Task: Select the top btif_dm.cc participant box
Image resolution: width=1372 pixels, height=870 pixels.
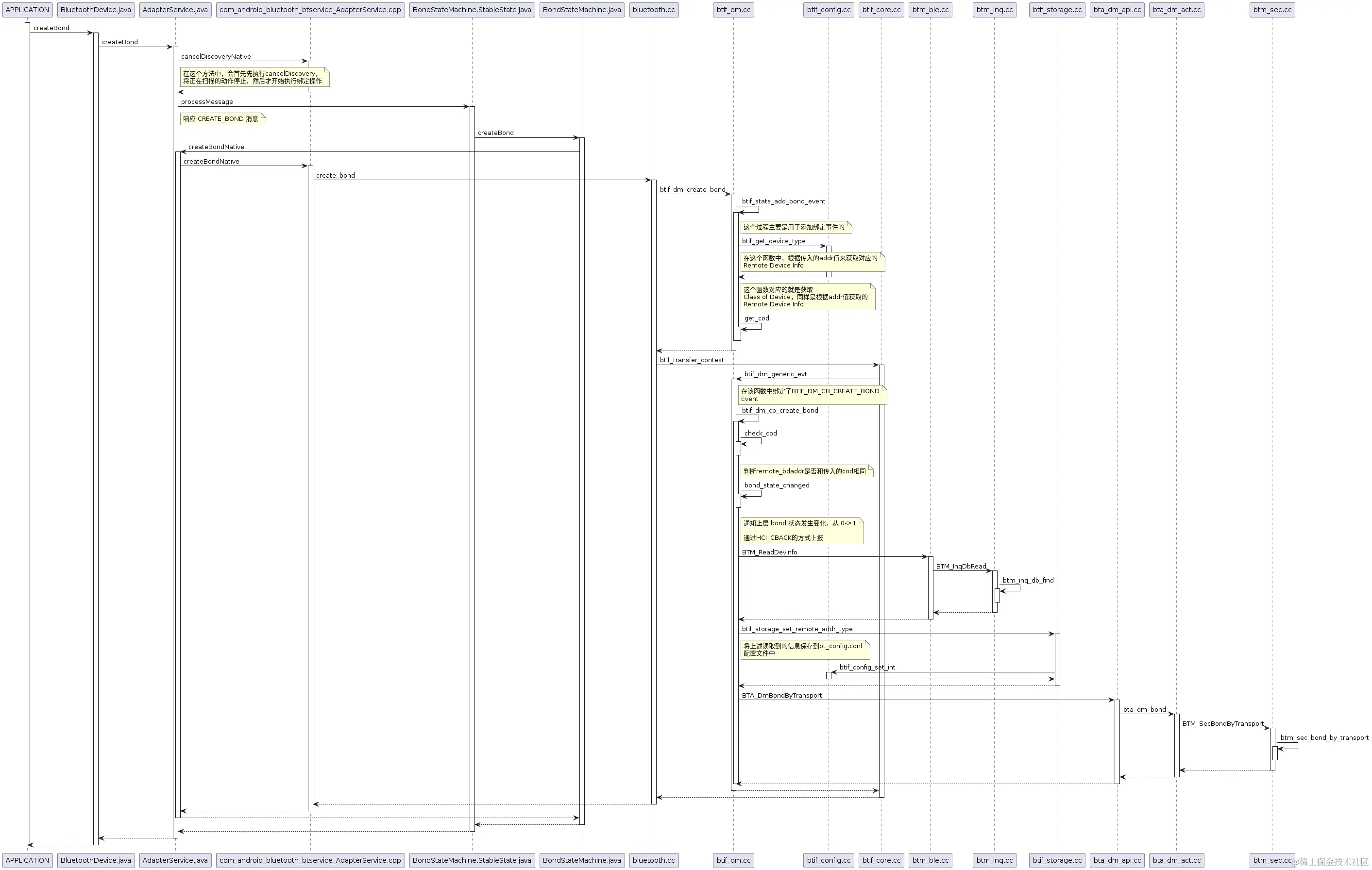Action: tap(733, 10)
